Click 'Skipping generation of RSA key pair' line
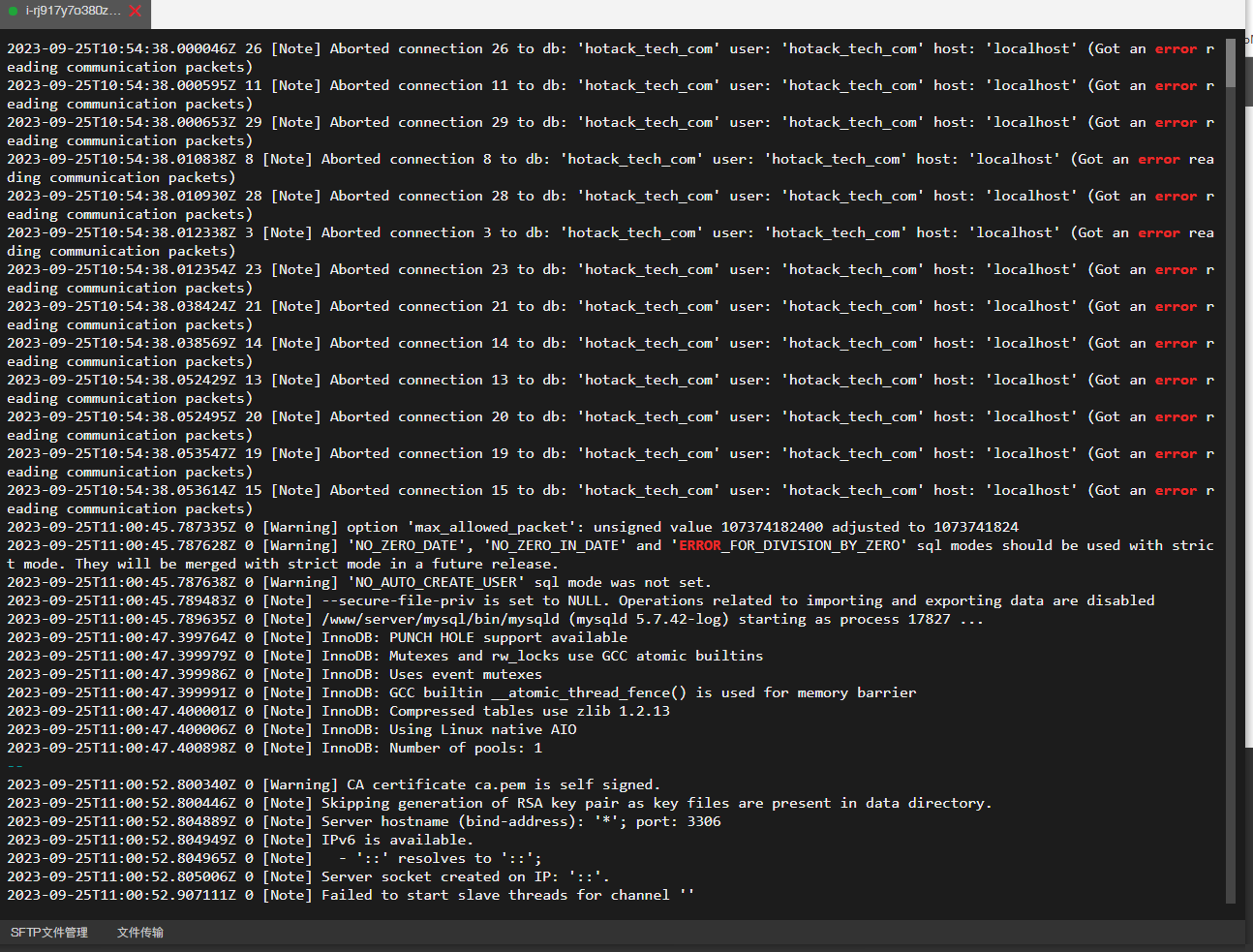1253x952 pixels. (500, 803)
